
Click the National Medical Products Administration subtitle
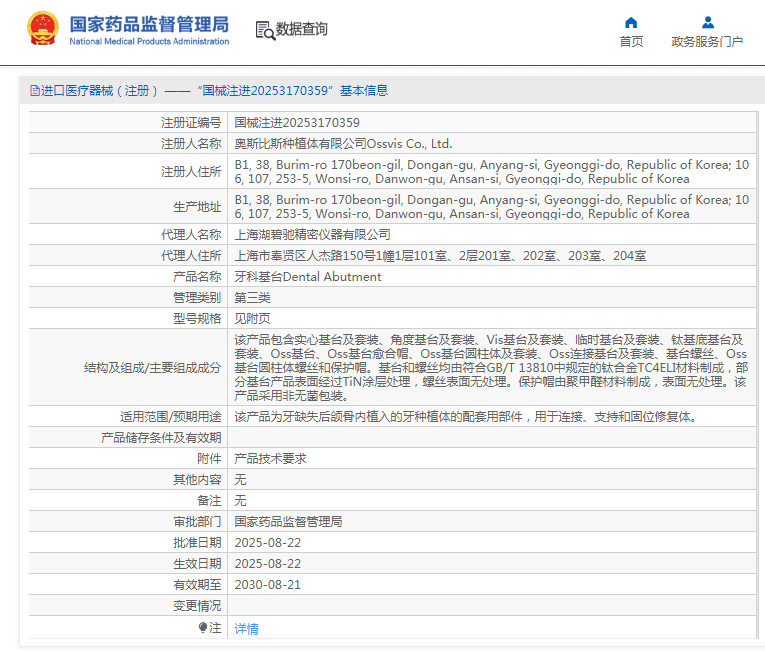click(x=149, y=42)
